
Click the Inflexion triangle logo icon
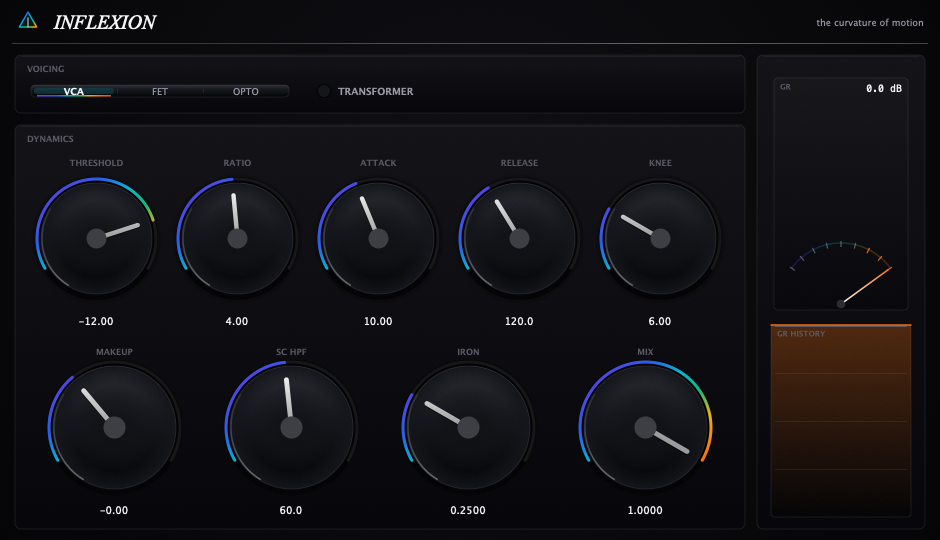click(28, 21)
